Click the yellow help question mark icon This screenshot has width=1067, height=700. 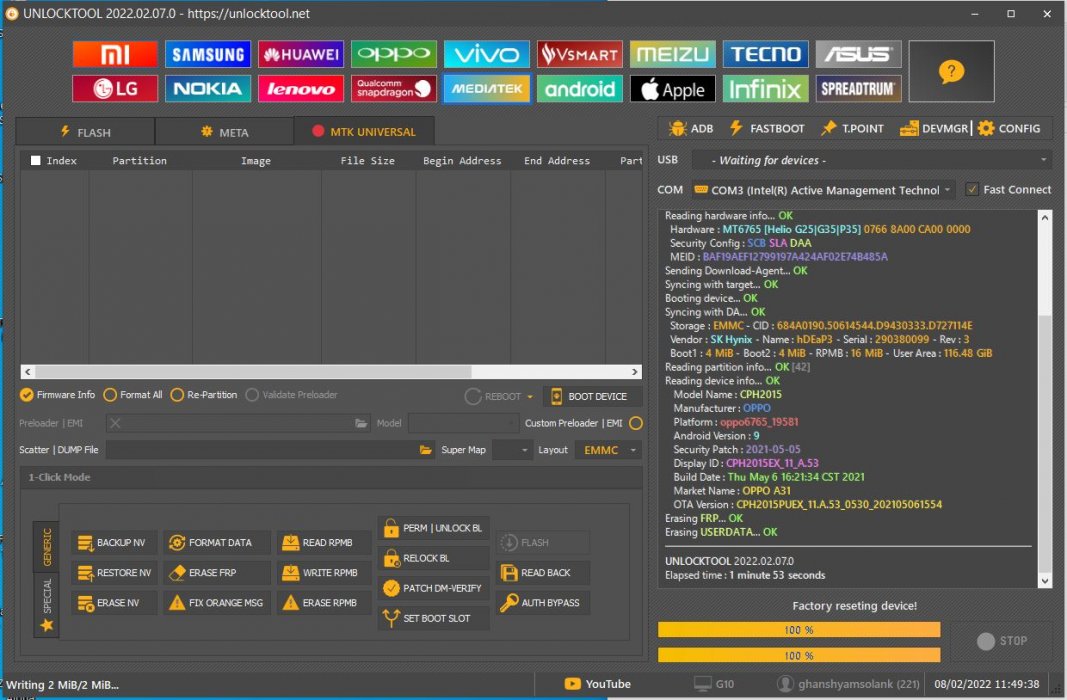coord(951,71)
